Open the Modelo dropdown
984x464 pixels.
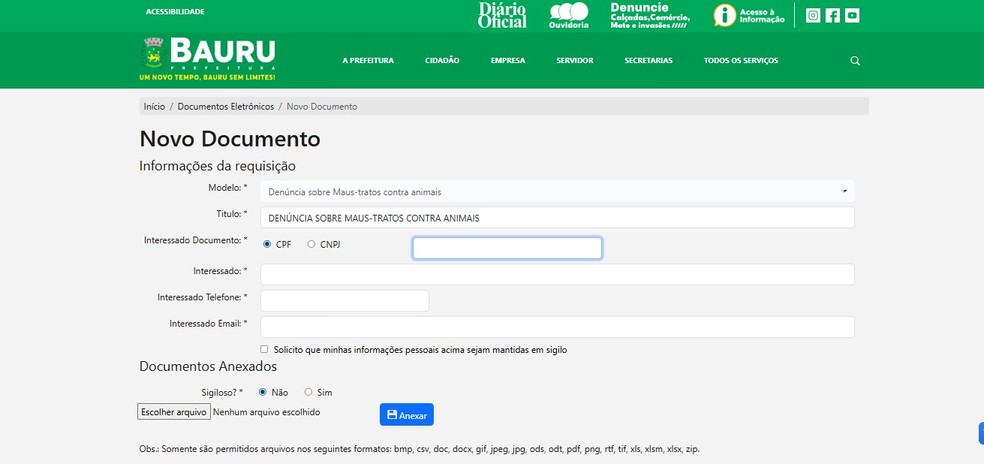tap(557, 192)
